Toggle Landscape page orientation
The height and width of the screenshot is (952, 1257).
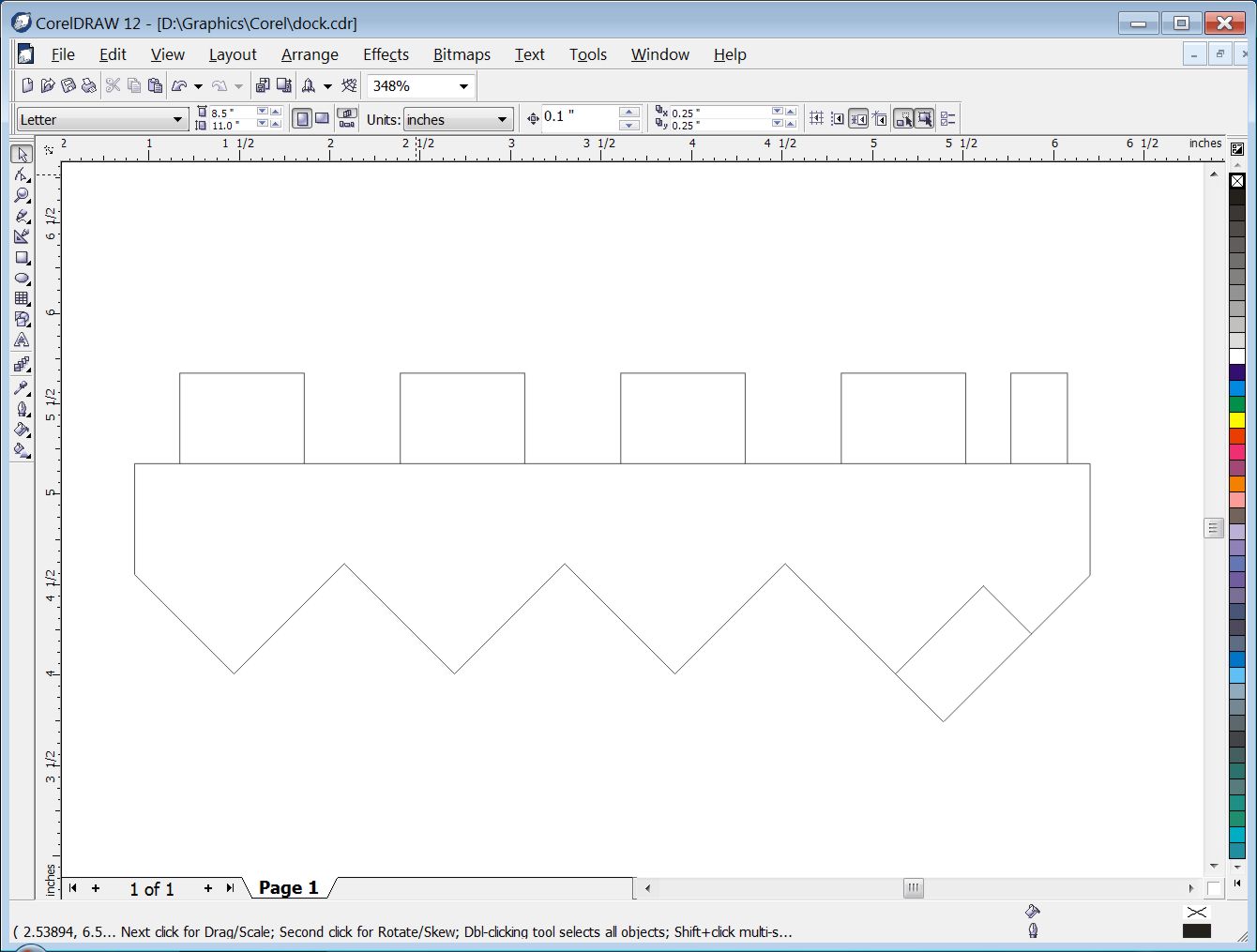pos(323,119)
